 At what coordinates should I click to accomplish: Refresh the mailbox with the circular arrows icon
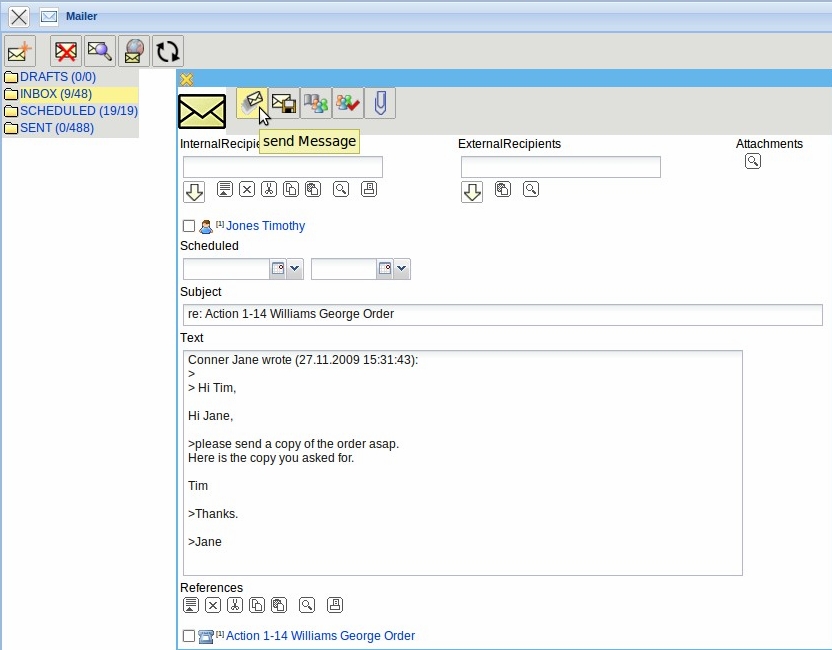pos(167,51)
